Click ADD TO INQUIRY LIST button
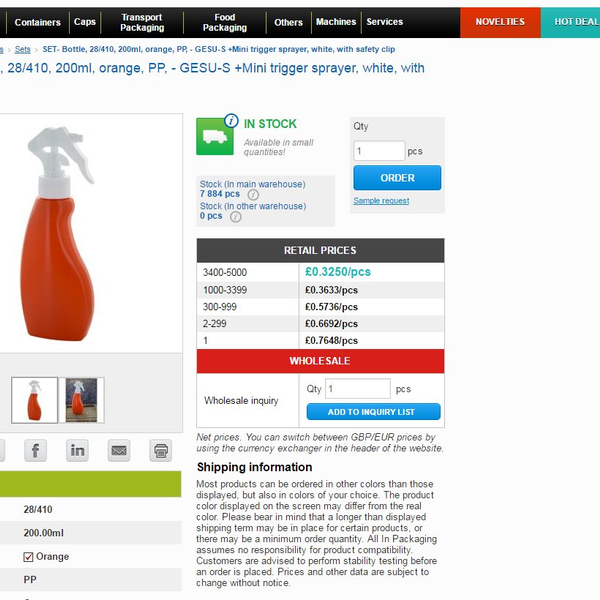 (x=373, y=412)
